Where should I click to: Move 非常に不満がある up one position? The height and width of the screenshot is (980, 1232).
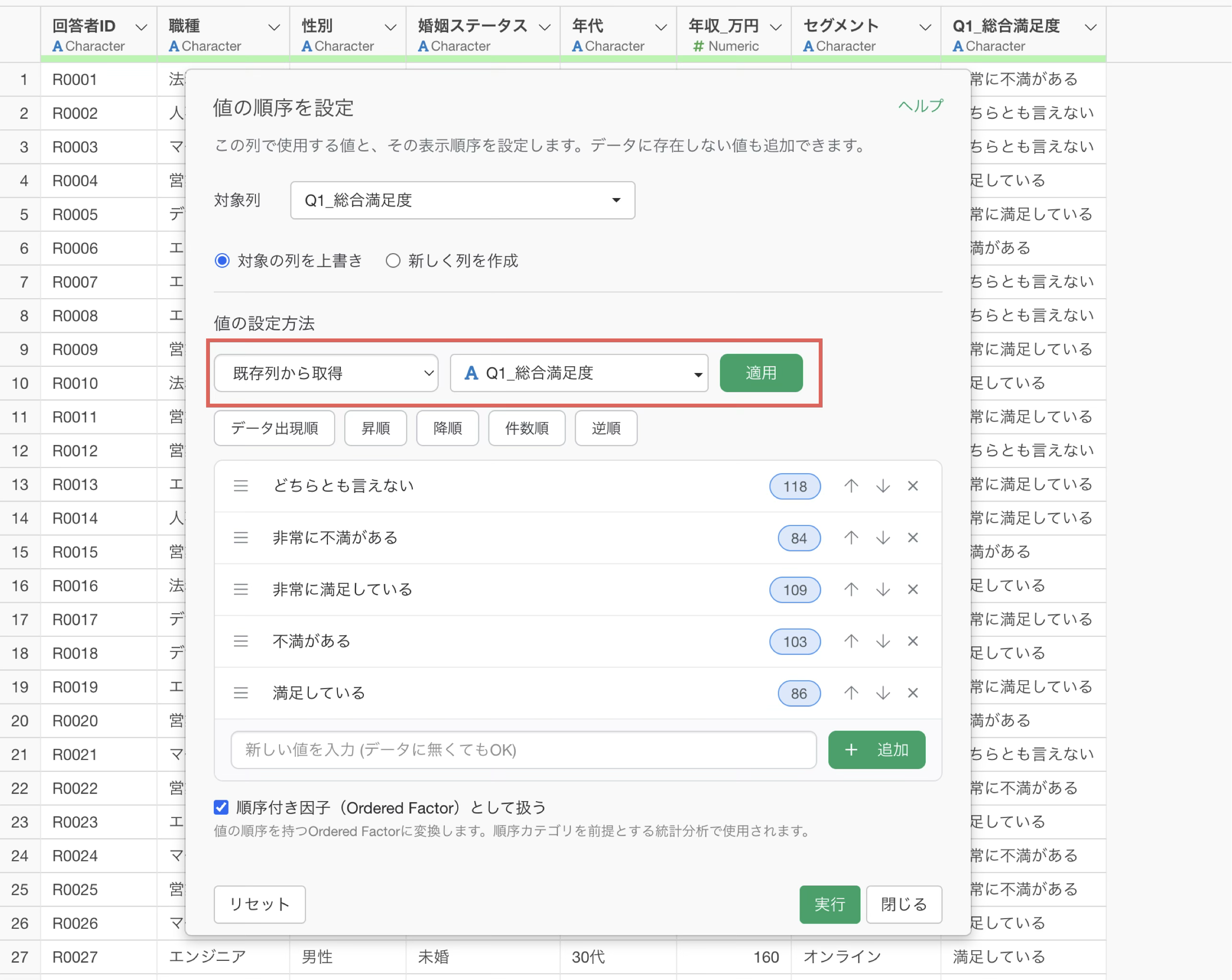point(851,538)
